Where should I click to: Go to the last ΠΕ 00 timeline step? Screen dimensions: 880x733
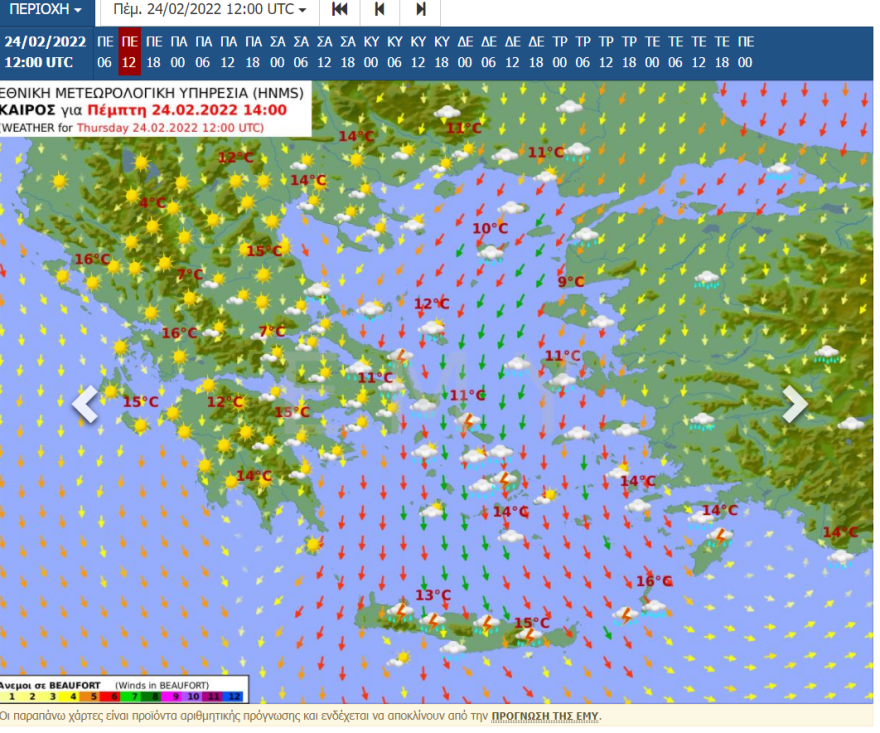(745, 52)
